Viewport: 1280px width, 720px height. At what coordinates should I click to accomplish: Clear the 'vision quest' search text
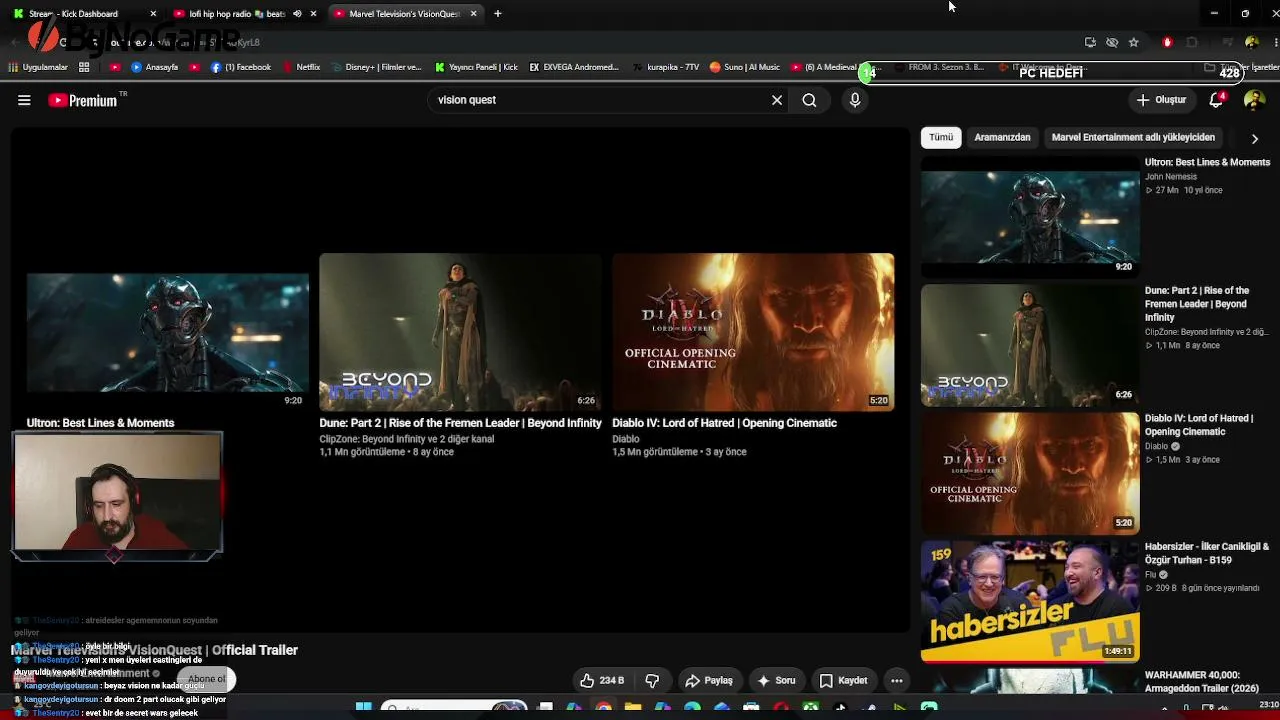click(777, 100)
